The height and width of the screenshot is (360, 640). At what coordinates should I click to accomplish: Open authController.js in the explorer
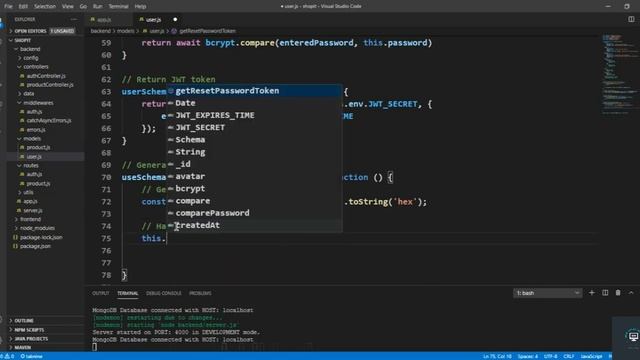(46, 76)
